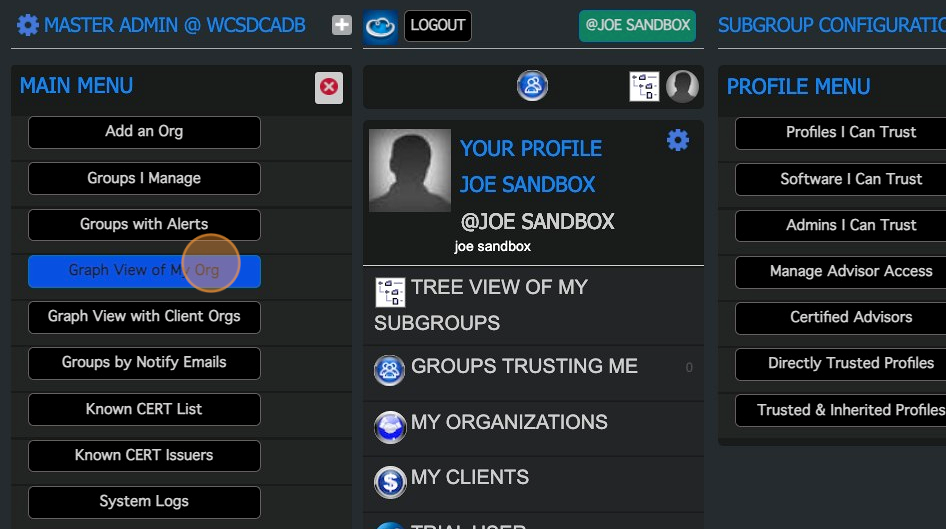Close the Main Menu panel
The height and width of the screenshot is (529, 946).
click(x=328, y=88)
